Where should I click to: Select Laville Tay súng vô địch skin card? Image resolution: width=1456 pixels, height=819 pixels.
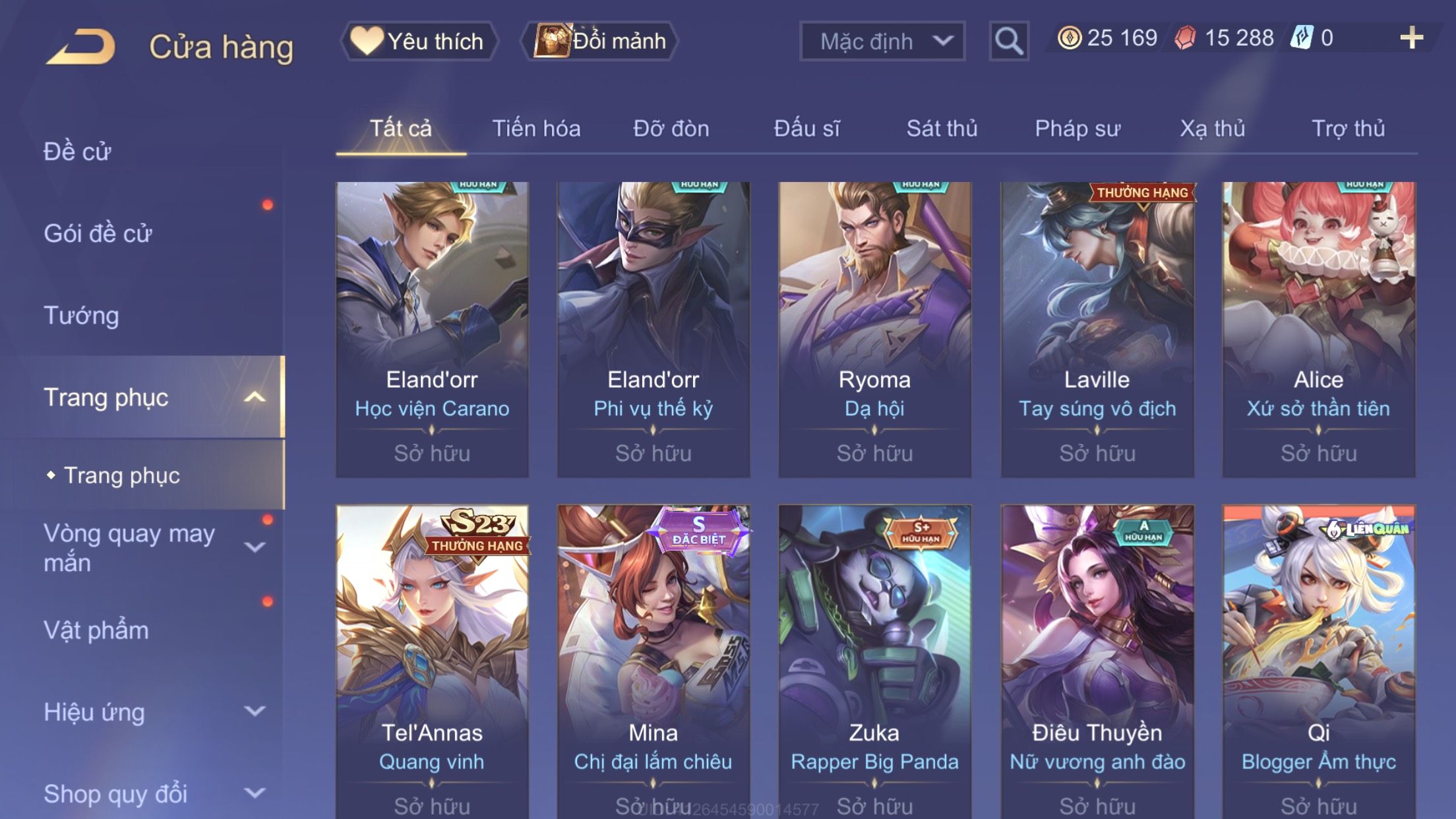coord(1097,330)
